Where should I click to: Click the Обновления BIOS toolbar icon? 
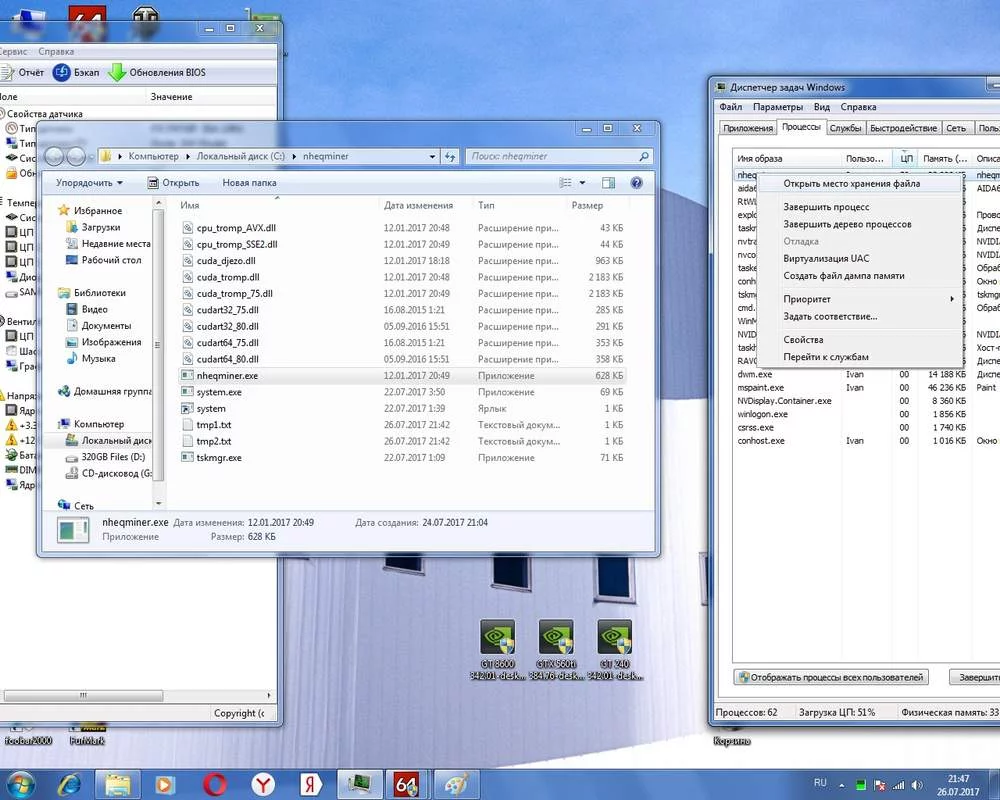[118, 73]
